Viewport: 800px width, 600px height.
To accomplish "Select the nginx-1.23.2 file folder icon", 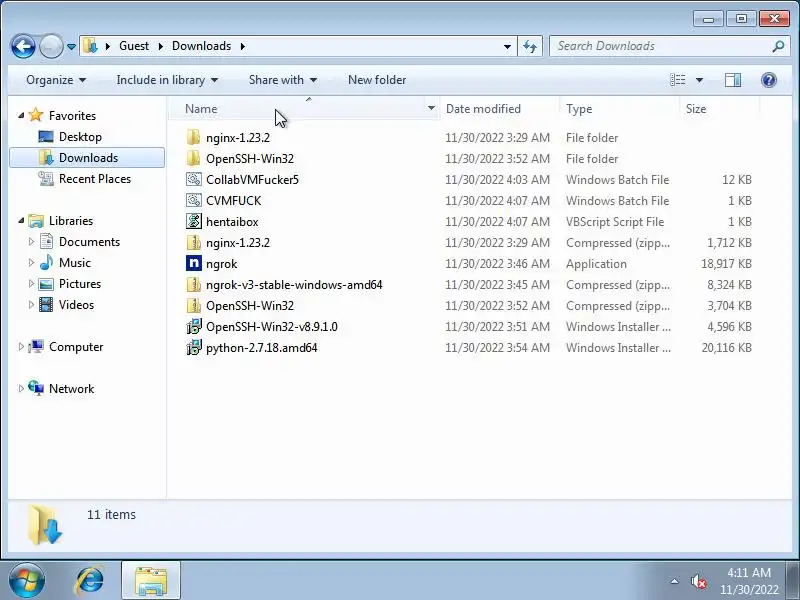I will pyautogui.click(x=193, y=137).
